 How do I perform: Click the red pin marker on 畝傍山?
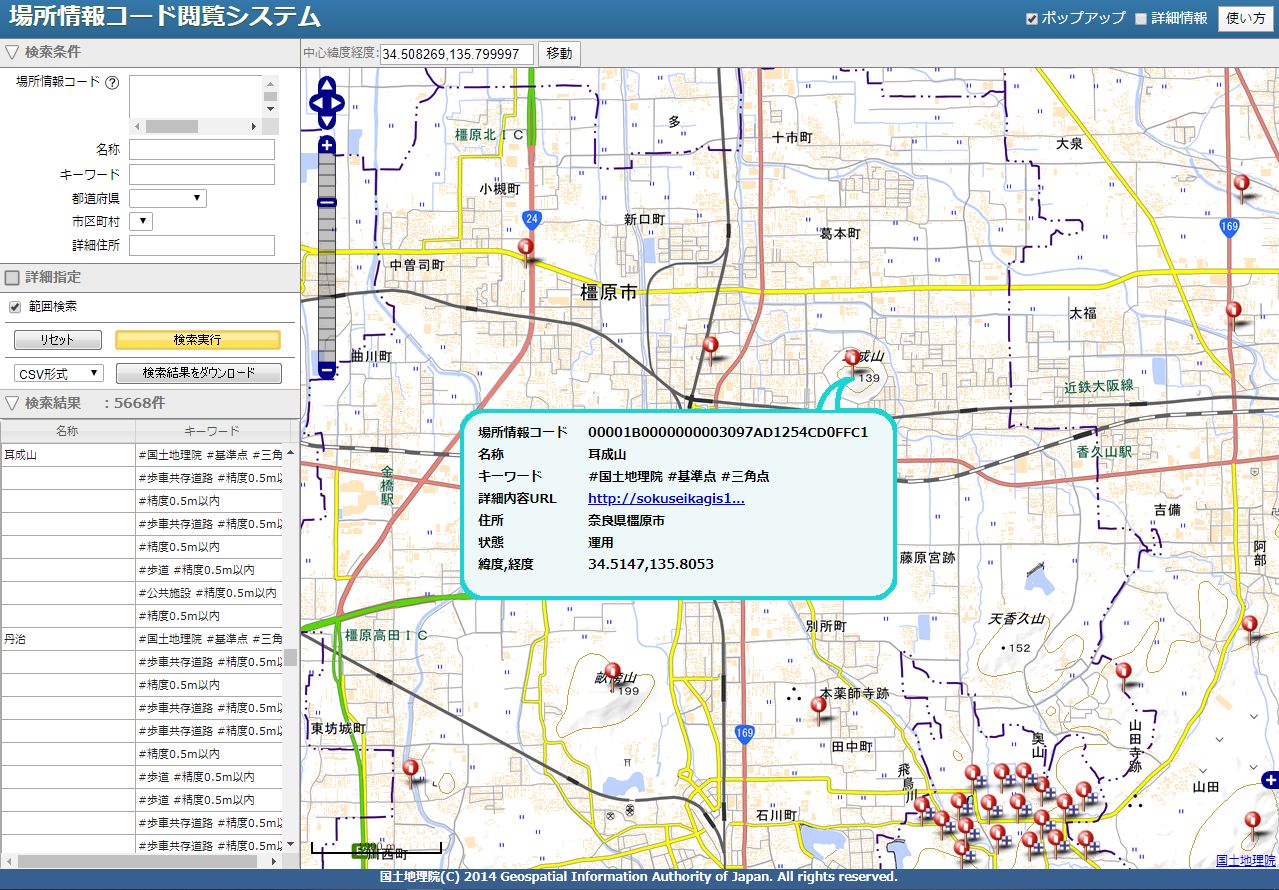612,672
